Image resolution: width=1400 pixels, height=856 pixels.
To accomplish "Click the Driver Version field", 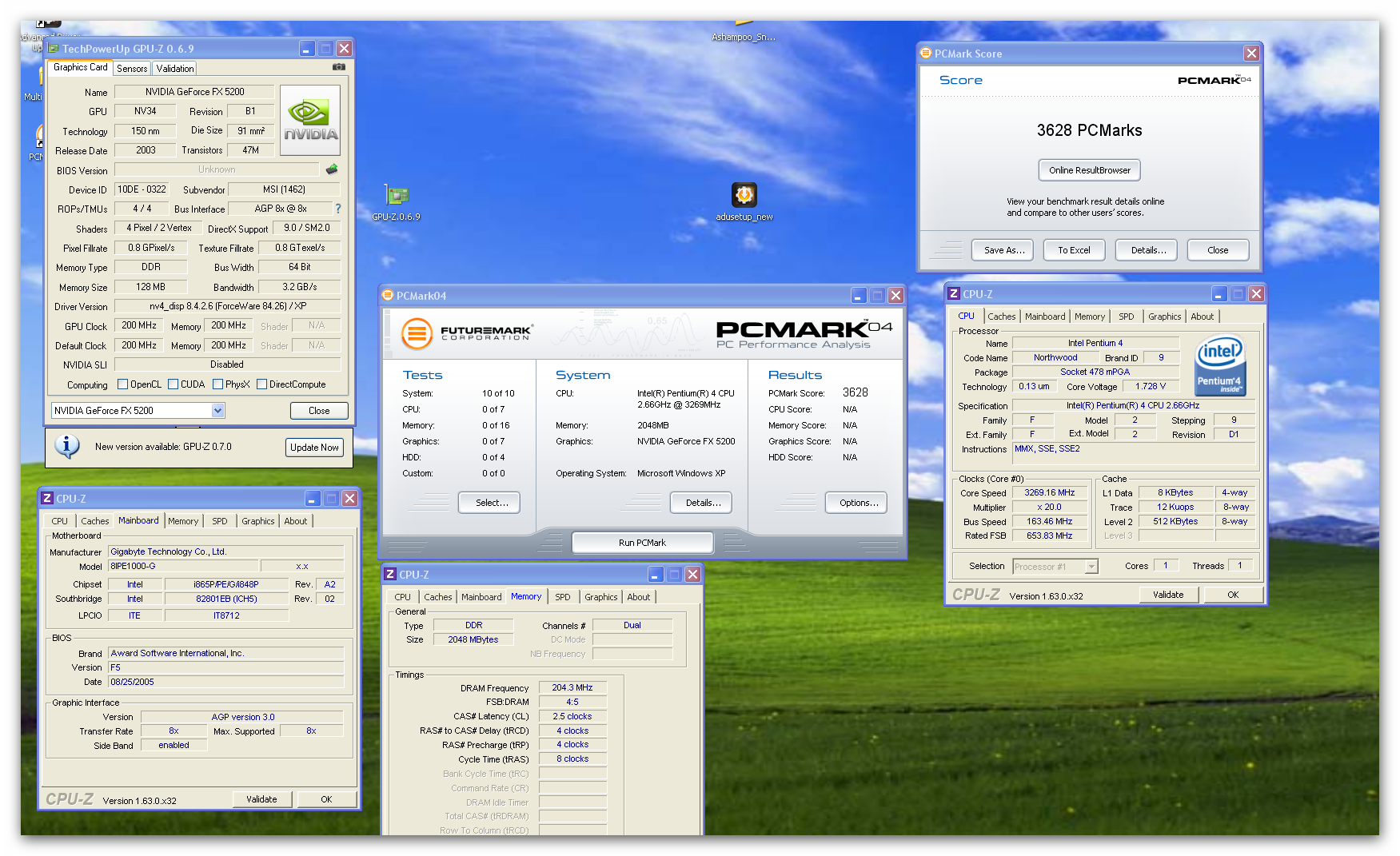I will click(228, 306).
